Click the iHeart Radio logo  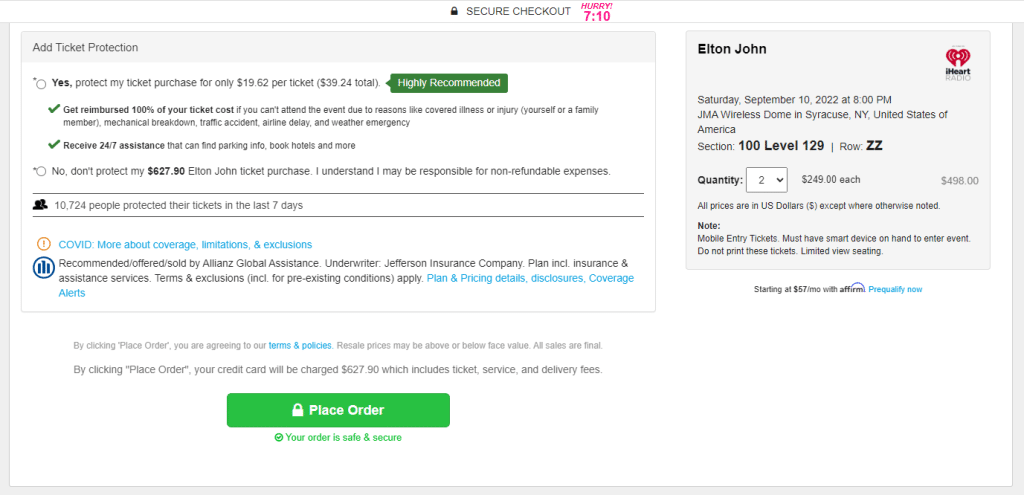957,62
